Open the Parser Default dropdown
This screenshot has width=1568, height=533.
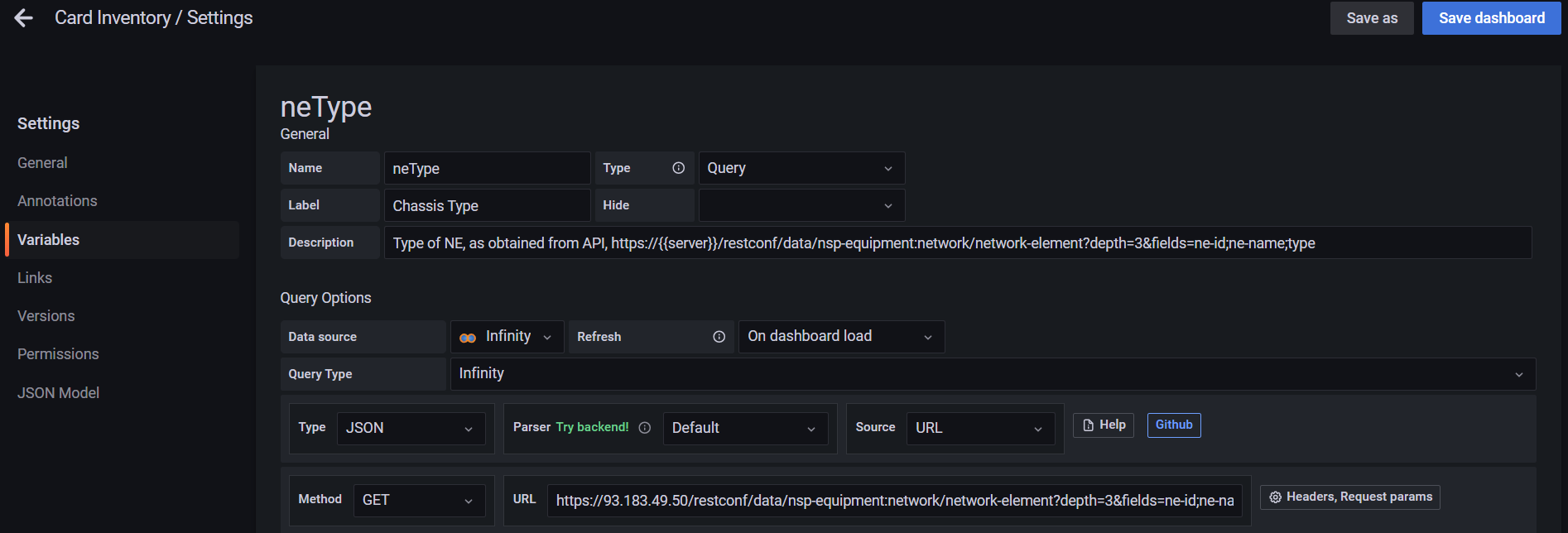(745, 429)
